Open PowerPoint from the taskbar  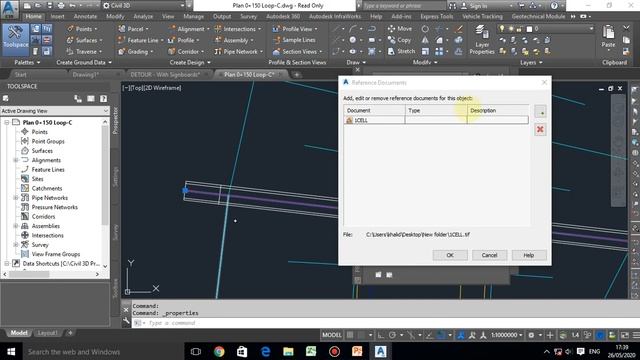(357, 351)
